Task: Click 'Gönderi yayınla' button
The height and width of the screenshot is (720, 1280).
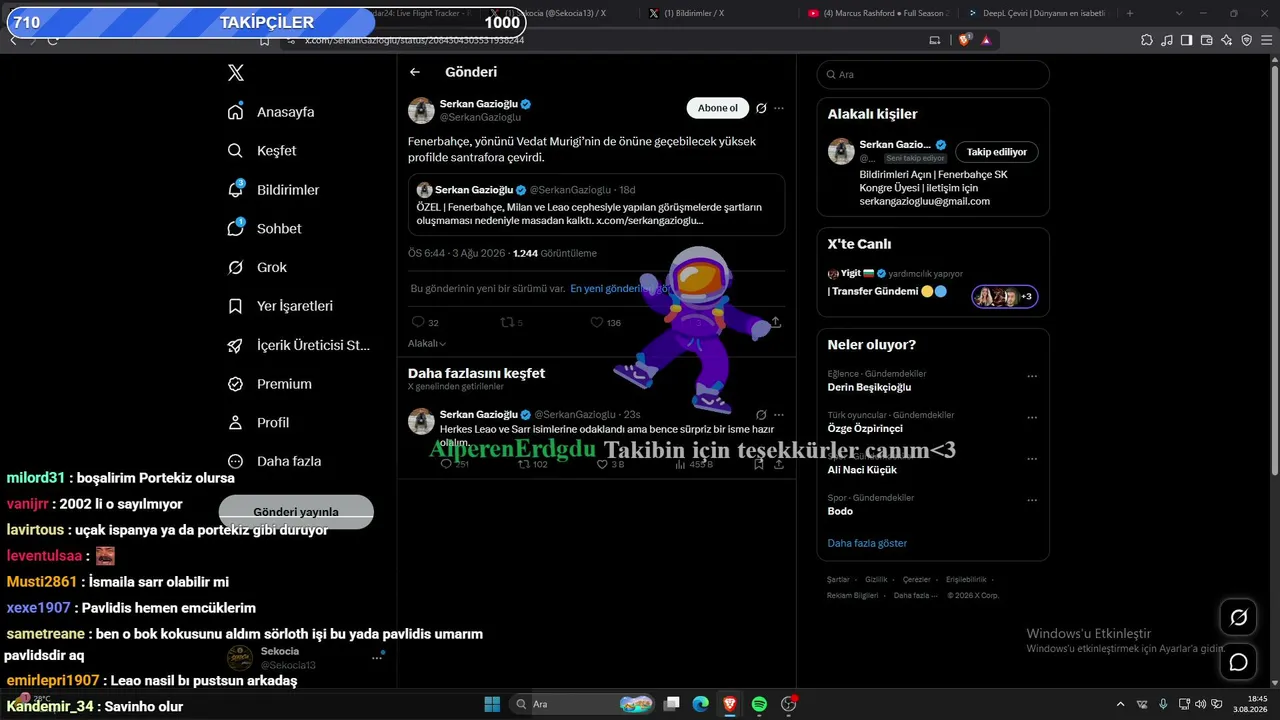Action: point(296,512)
